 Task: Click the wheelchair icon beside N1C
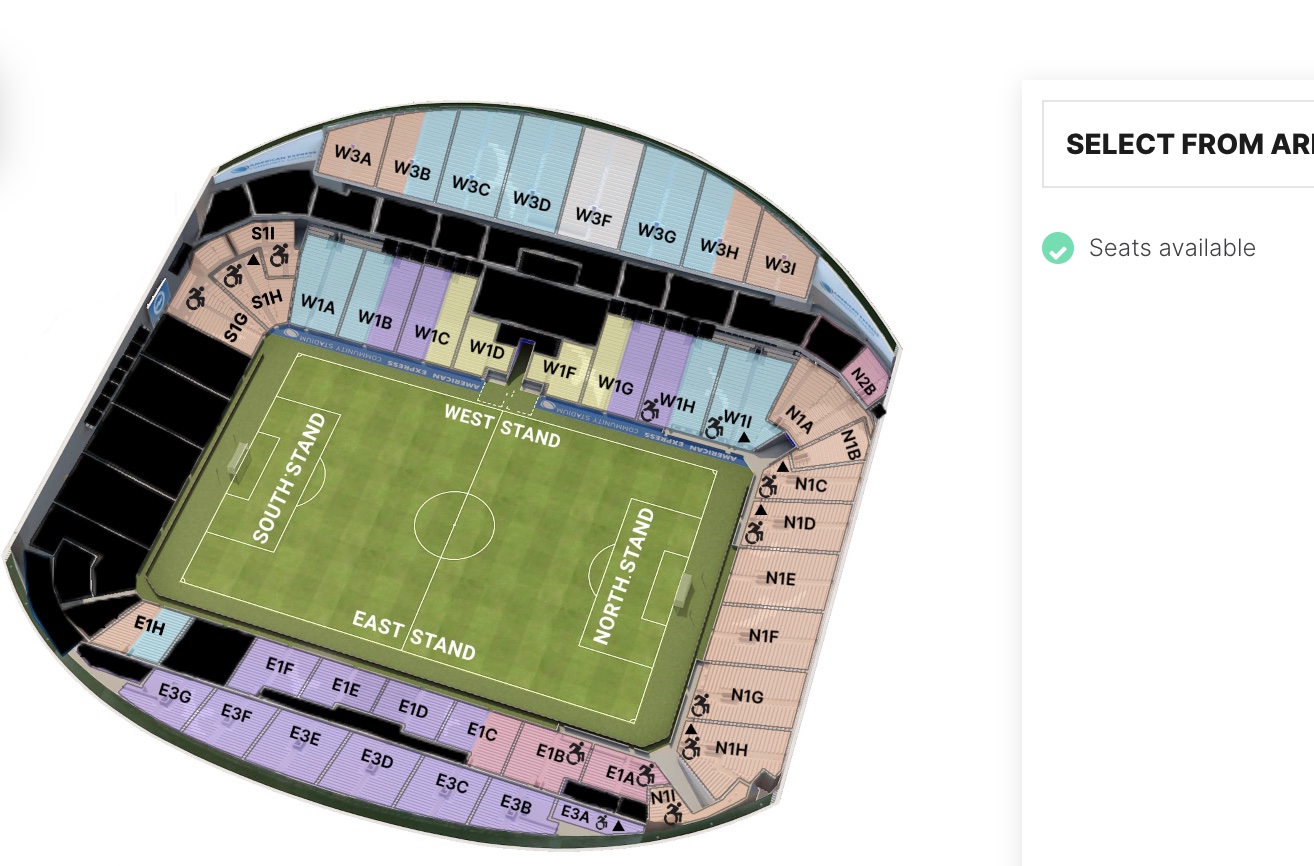click(x=768, y=487)
